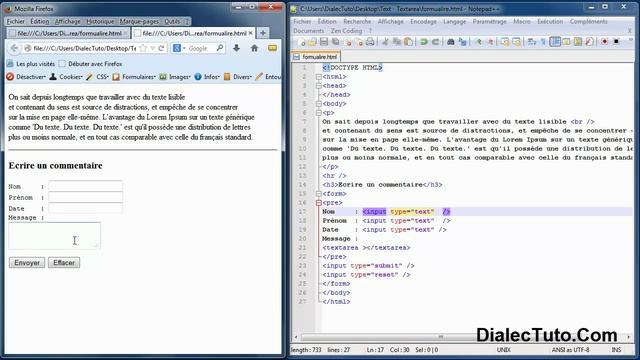
Task: Click the Zoom In icon in Notepad++
Action: coord(478,42)
